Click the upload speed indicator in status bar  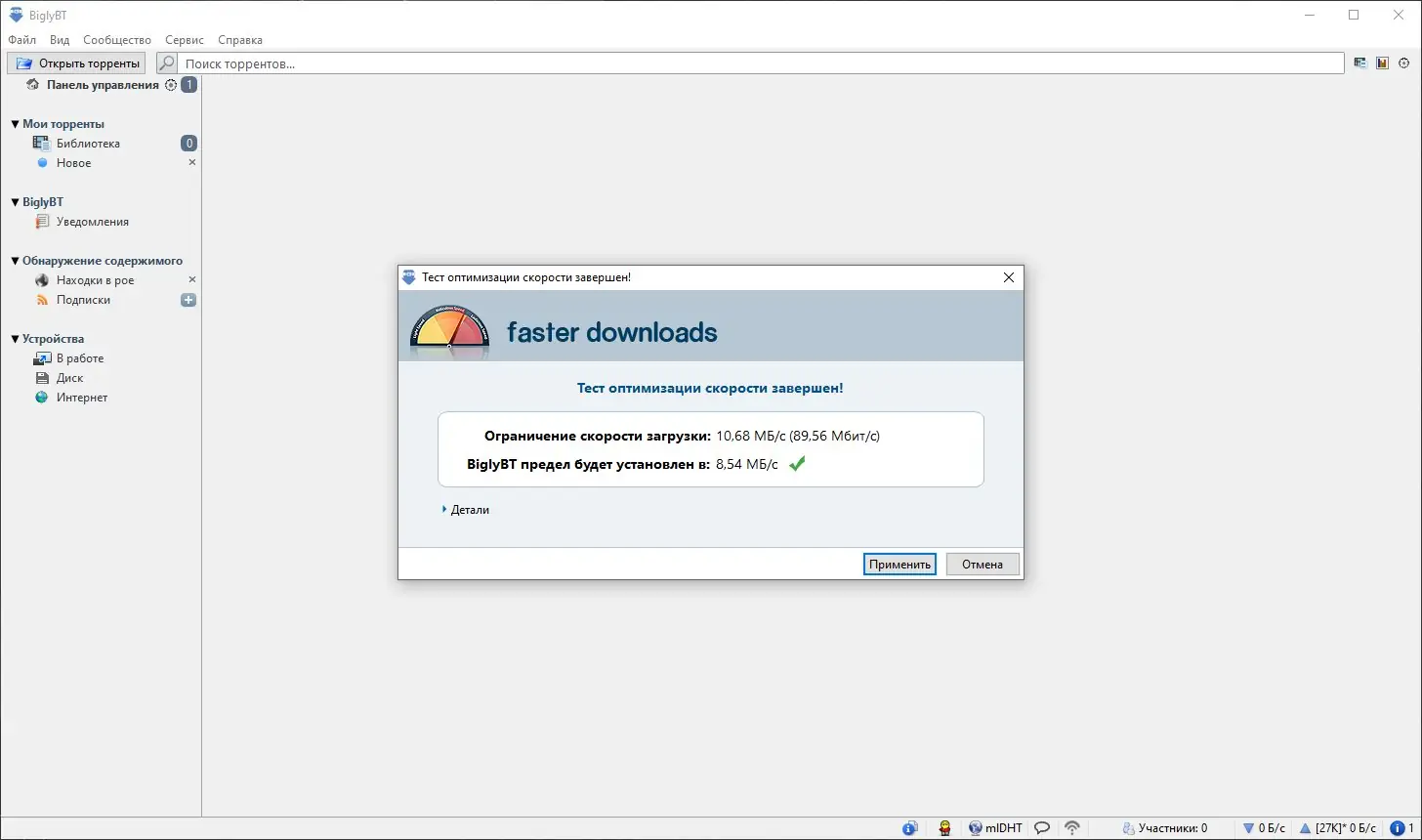click(x=1337, y=828)
